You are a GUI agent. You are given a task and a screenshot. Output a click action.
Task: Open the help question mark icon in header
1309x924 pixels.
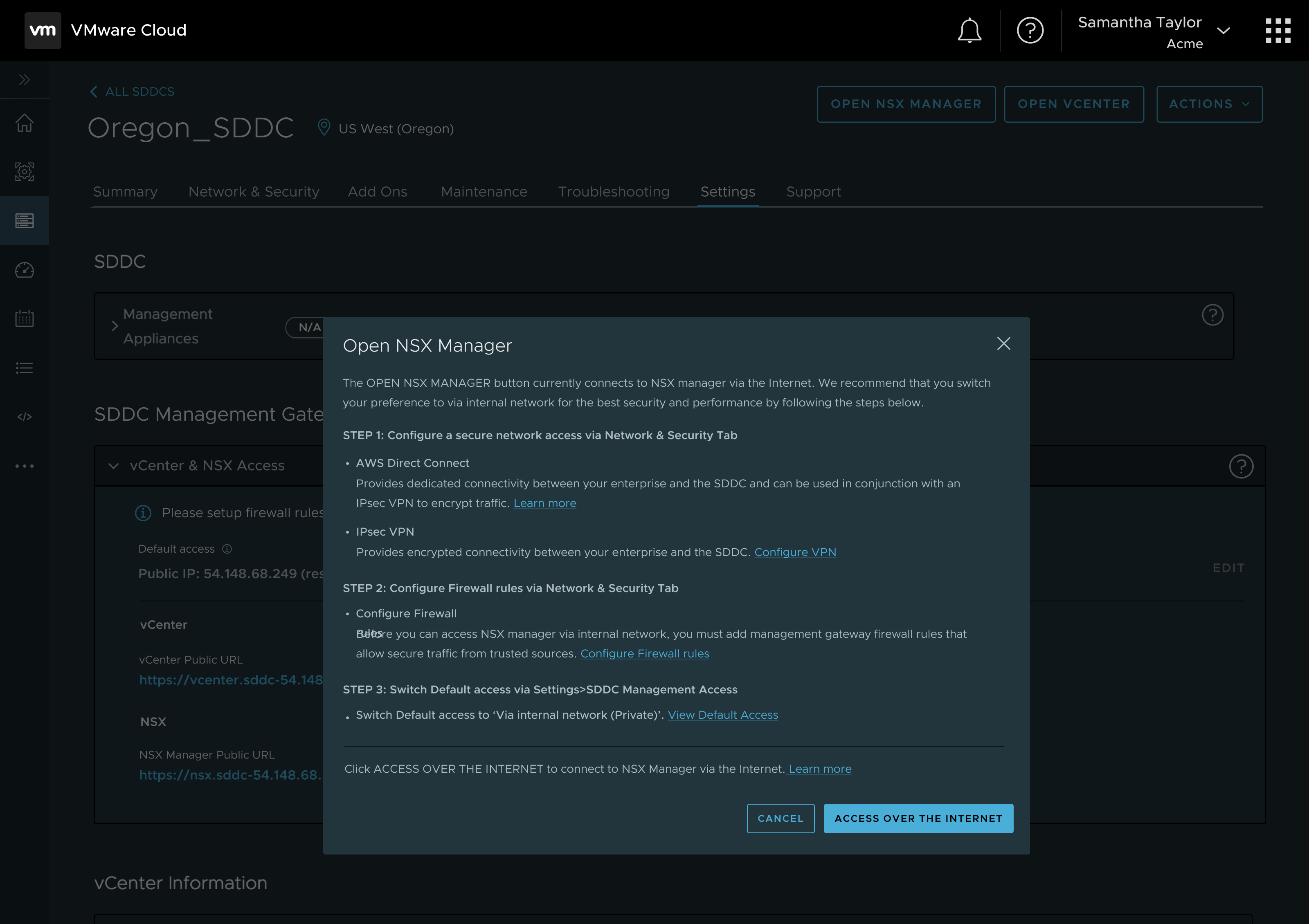1030,30
